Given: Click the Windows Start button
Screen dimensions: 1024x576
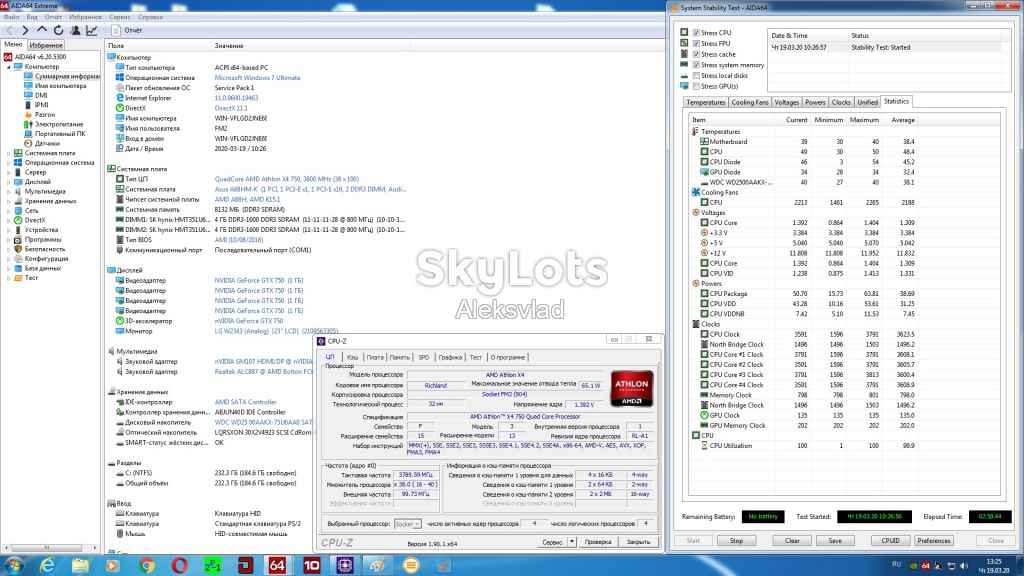Looking at the screenshot, I should click(x=14, y=565).
